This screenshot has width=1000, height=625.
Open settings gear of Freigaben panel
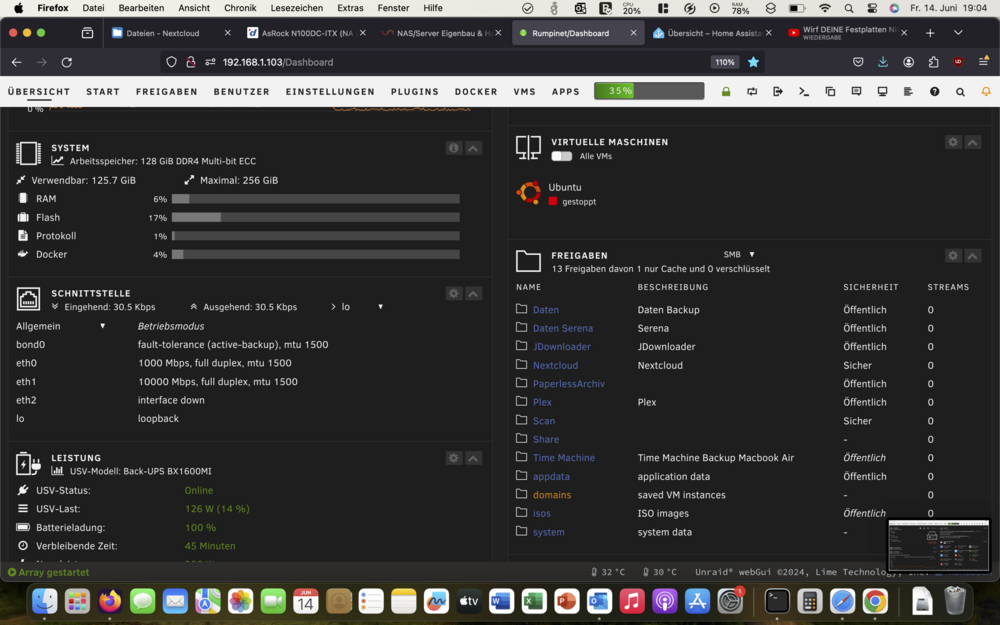[x=953, y=256]
